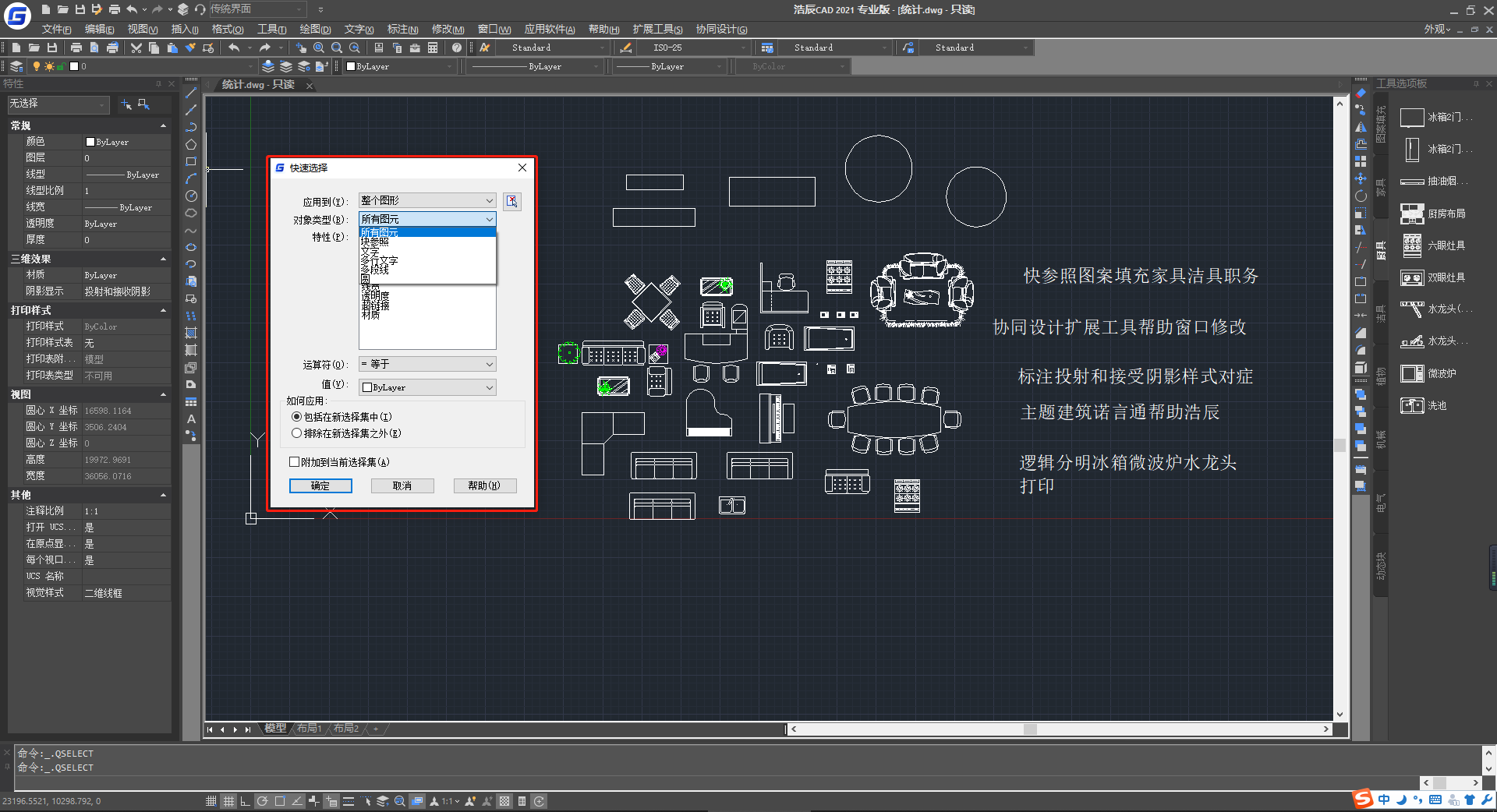Screen dimensions: 1497x812
Task: Open the 扩展工具 menu
Action: [x=657, y=30]
